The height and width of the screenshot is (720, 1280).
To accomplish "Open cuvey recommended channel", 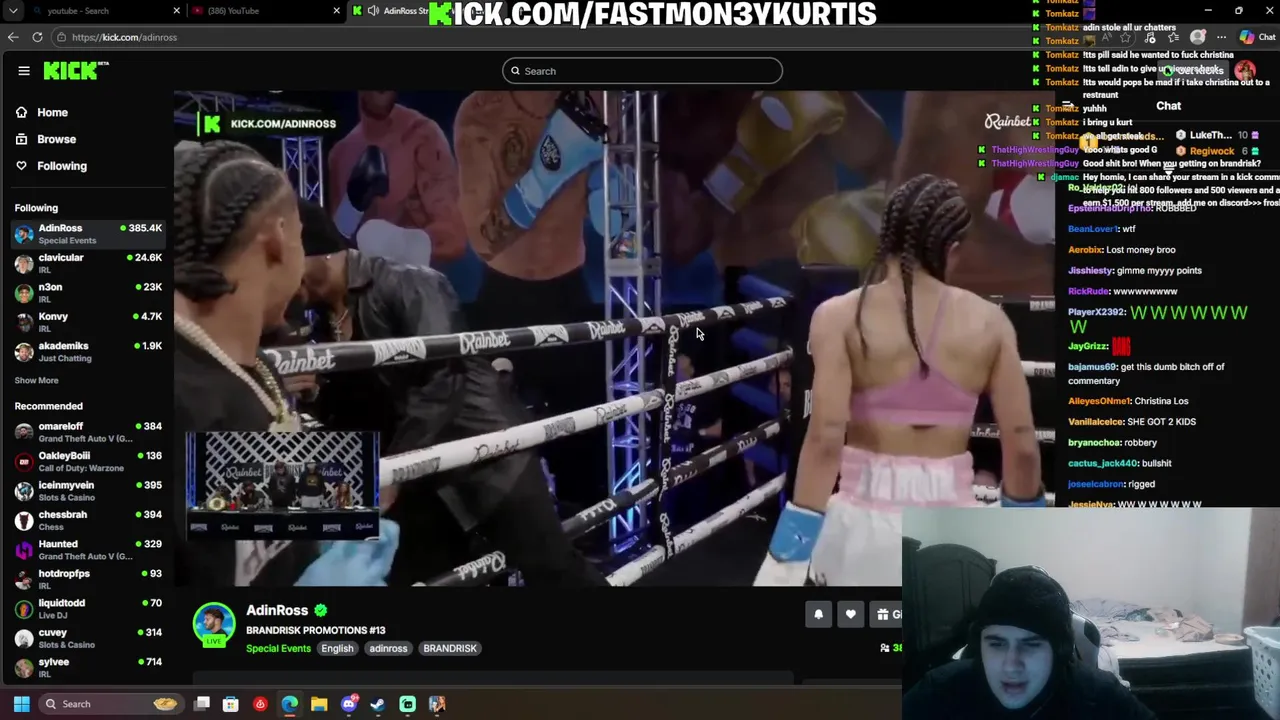I will (x=88, y=638).
